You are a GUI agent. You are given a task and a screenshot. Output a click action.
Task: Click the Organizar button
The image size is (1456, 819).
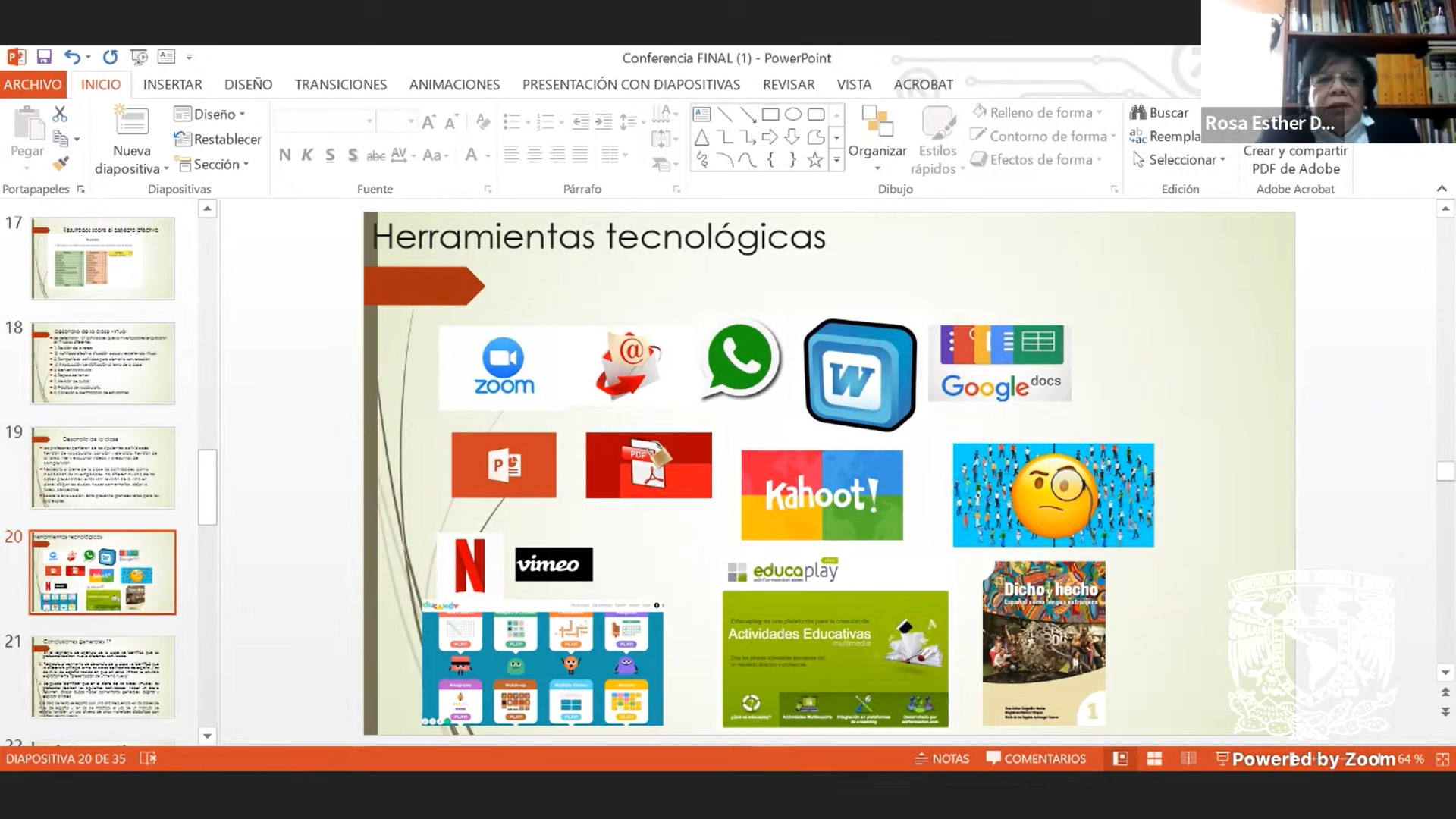(x=877, y=139)
